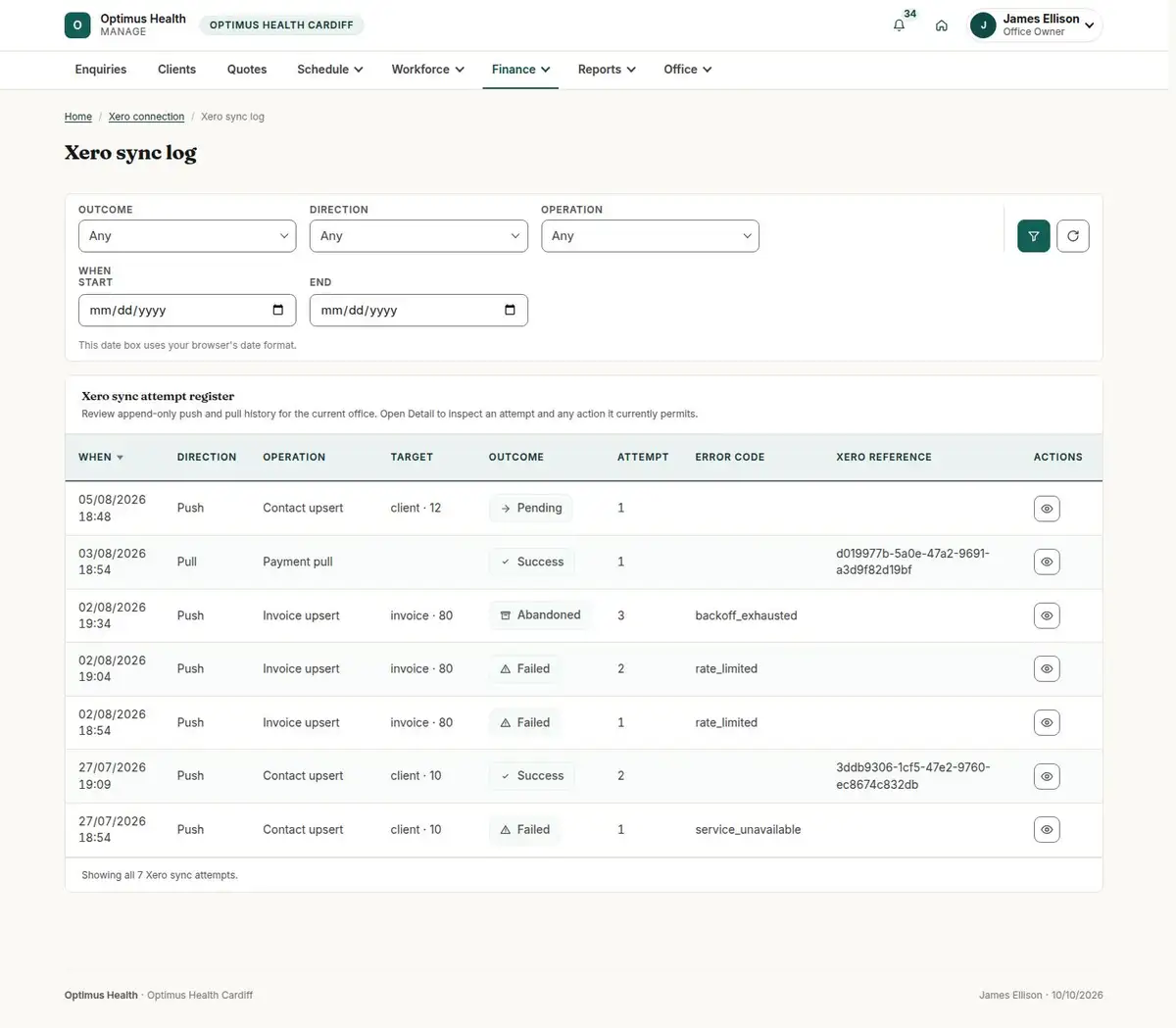Image resolution: width=1176 pixels, height=1028 pixels.
Task: Click the Abandoned outcome badge
Action: pos(540,615)
